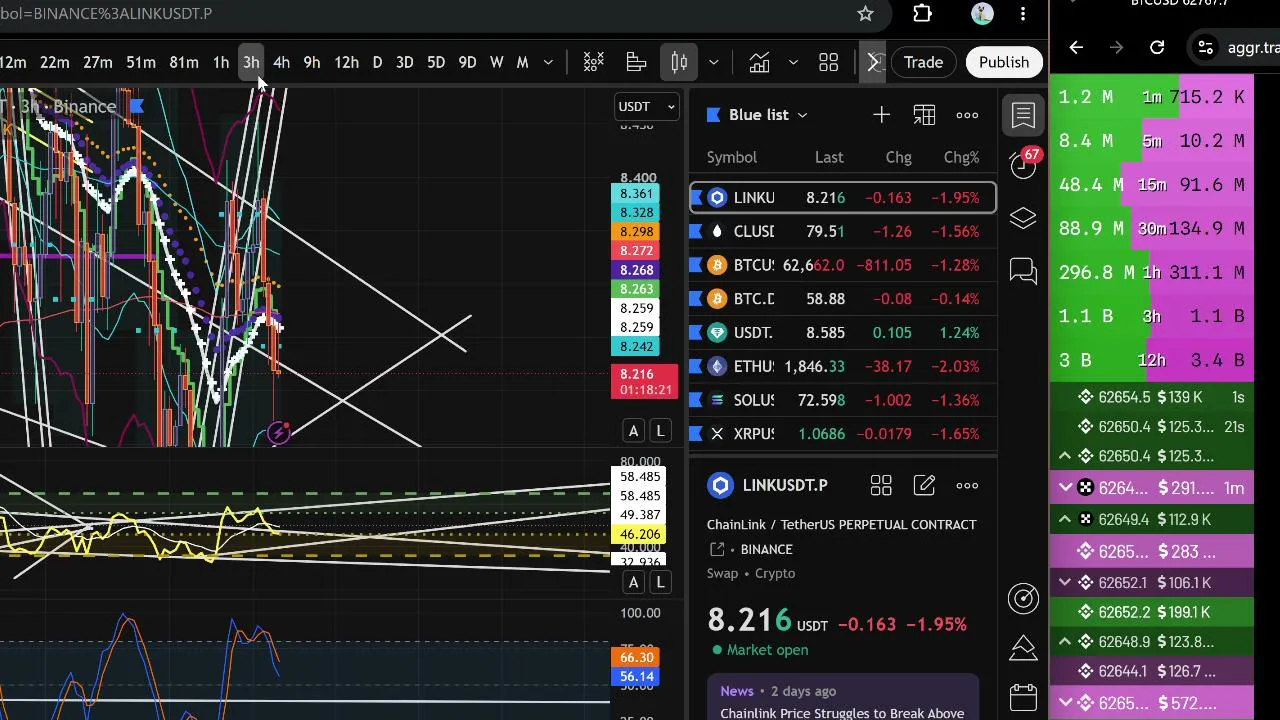1280x720 pixels.
Task: Sort watchlist by Symbol column
Action: coord(732,157)
